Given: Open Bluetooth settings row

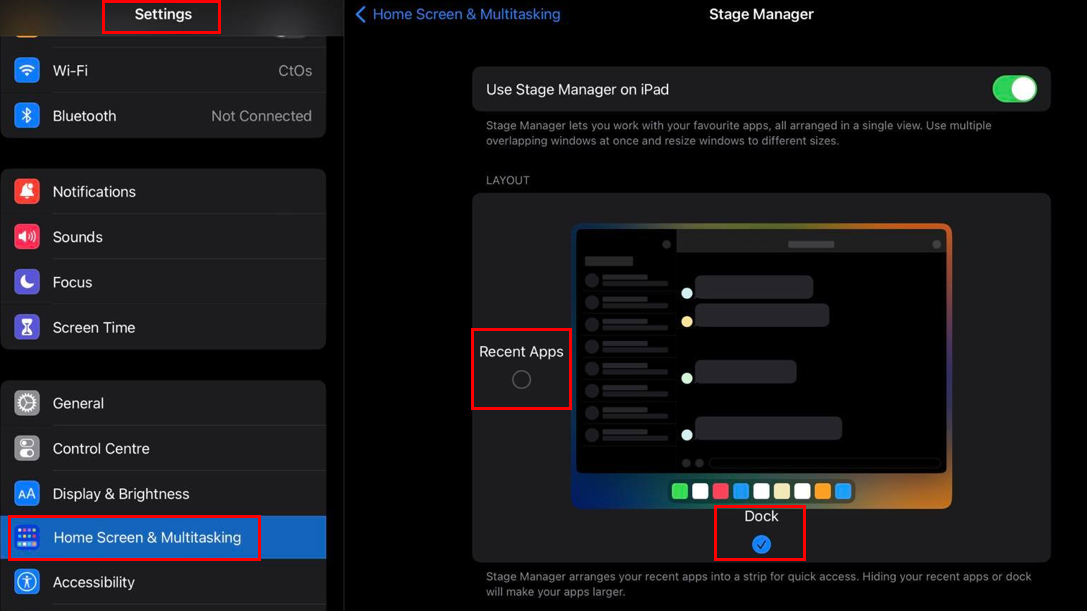Looking at the screenshot, I should tap(164, 116).
